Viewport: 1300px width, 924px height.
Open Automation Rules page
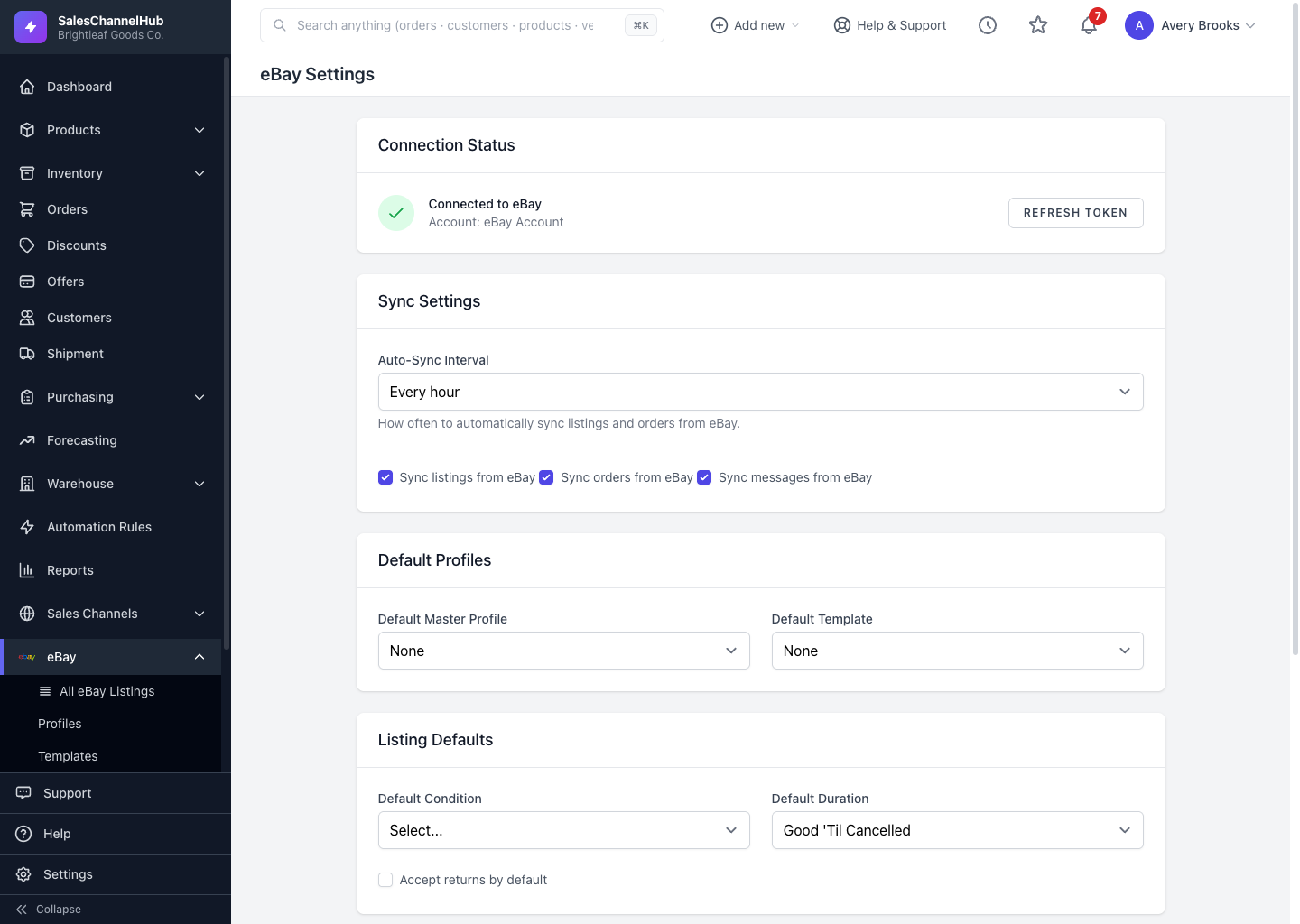click(110, 527)
